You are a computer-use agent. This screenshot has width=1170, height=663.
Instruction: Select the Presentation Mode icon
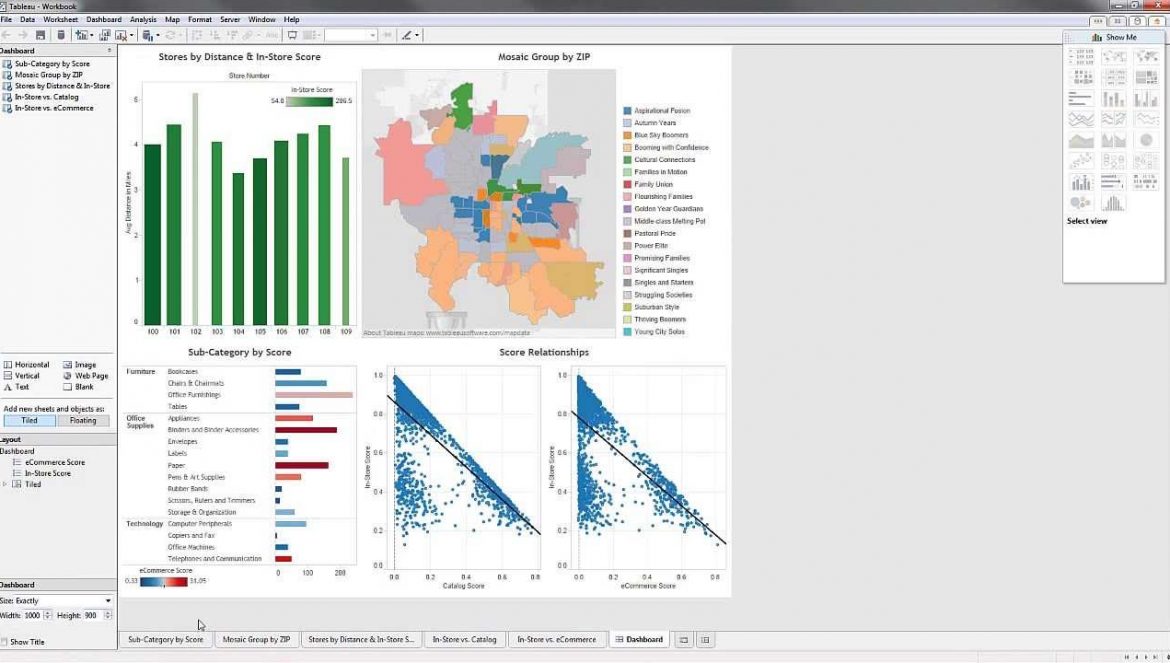[x=293, y=34]
